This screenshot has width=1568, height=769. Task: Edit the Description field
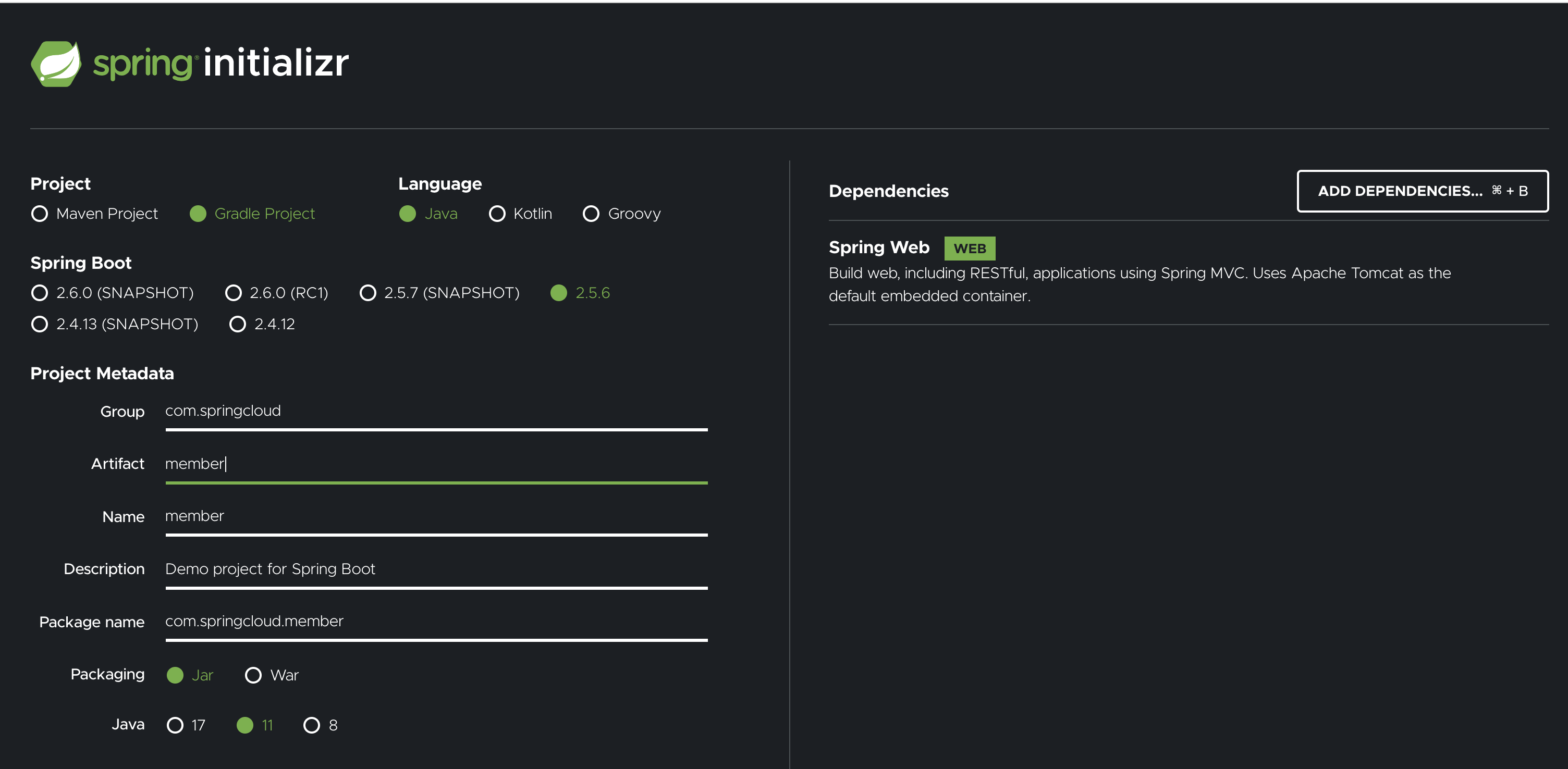[x=436, y=570]
